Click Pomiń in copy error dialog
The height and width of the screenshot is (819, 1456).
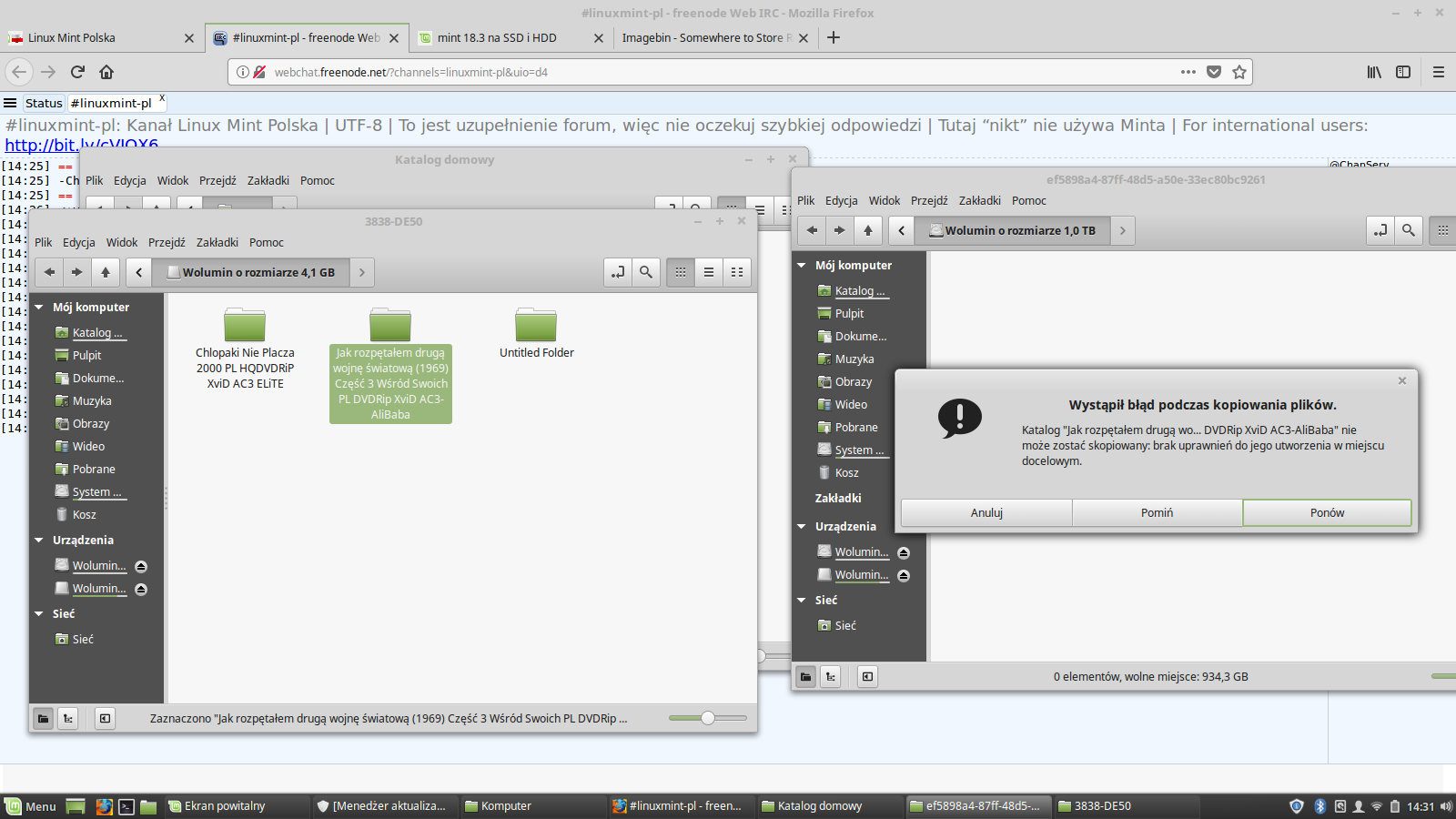[1158, 513]
